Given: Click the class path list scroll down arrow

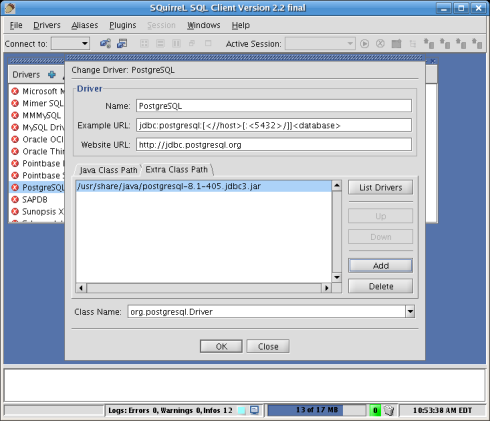Looking at the screenshot, I should (337, 277).
